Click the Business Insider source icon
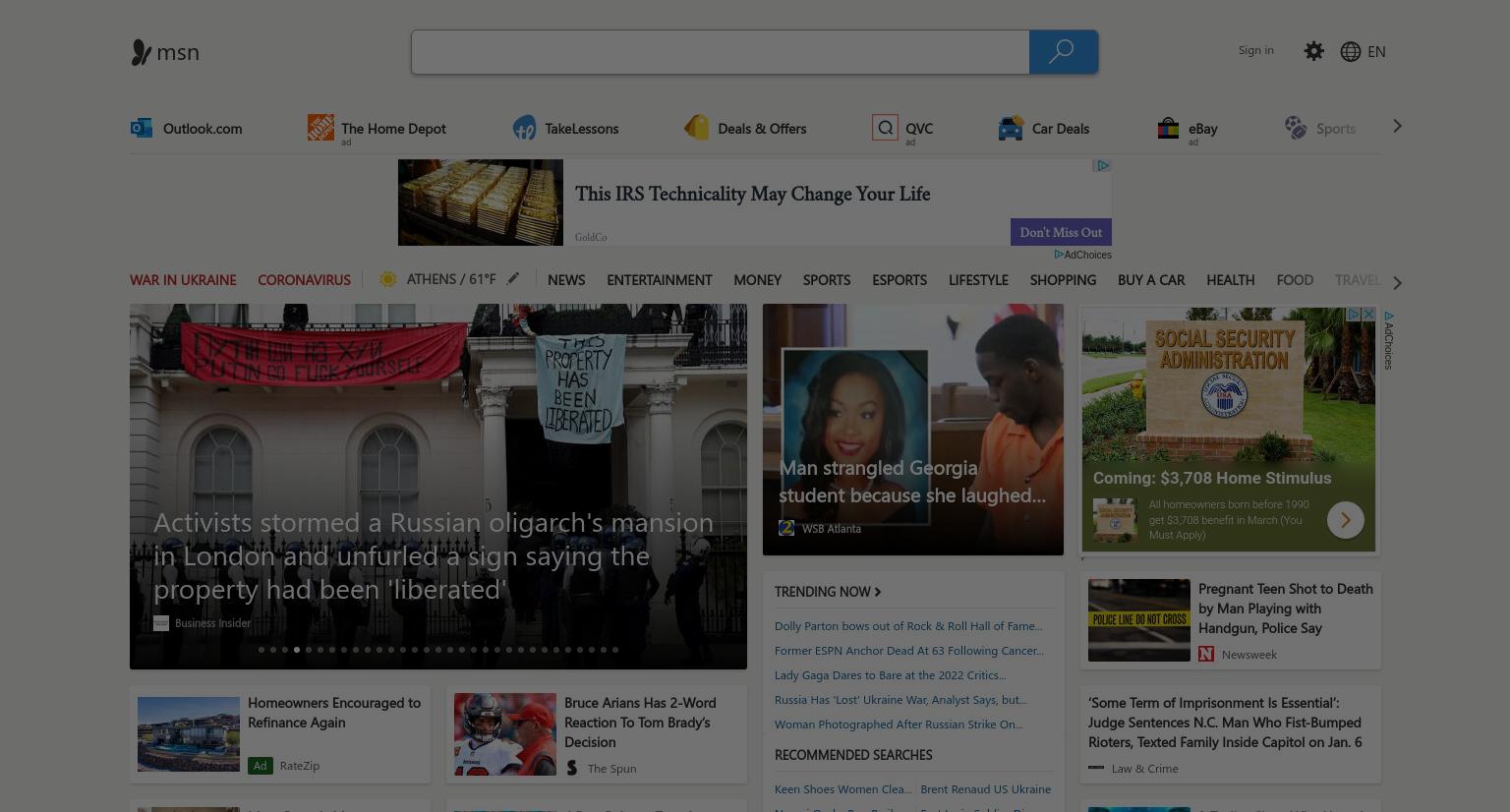The height and width of the screenshot is (812, 1510). (x=161, y=623)
